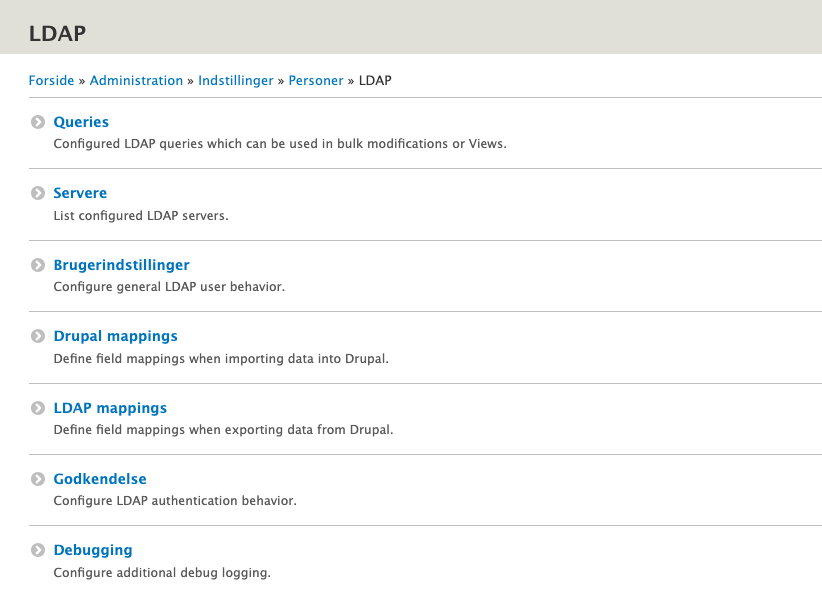The image size is (822, 615).
Task: Open Indstillinger from the breadcrumb trail
Action: click(x=236, y=80)
